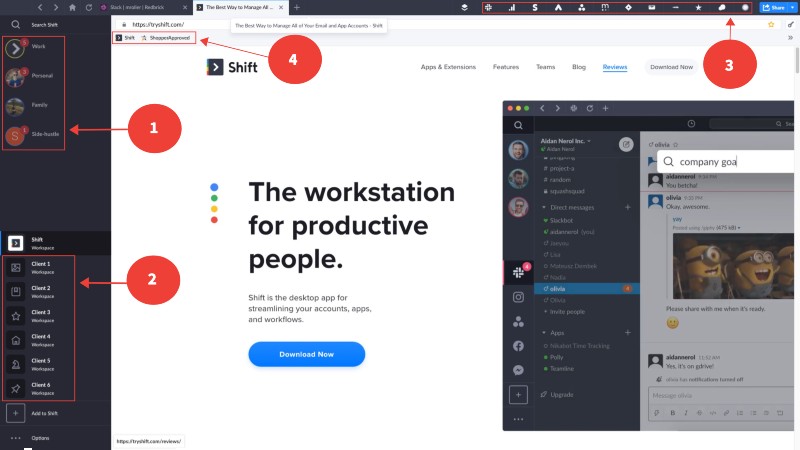Click the key icon beside the address bar
Image resolution: width=800 pixels, height=450 pixels.
[x=790, y=24]
